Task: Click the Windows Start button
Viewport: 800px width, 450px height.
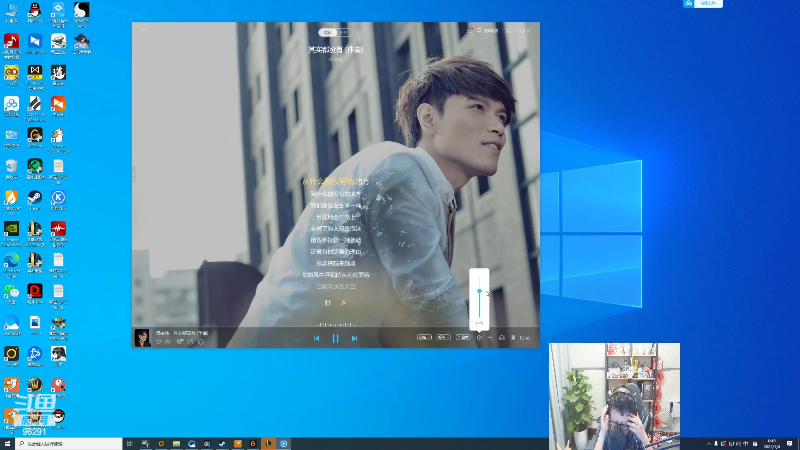Action: 7,444
